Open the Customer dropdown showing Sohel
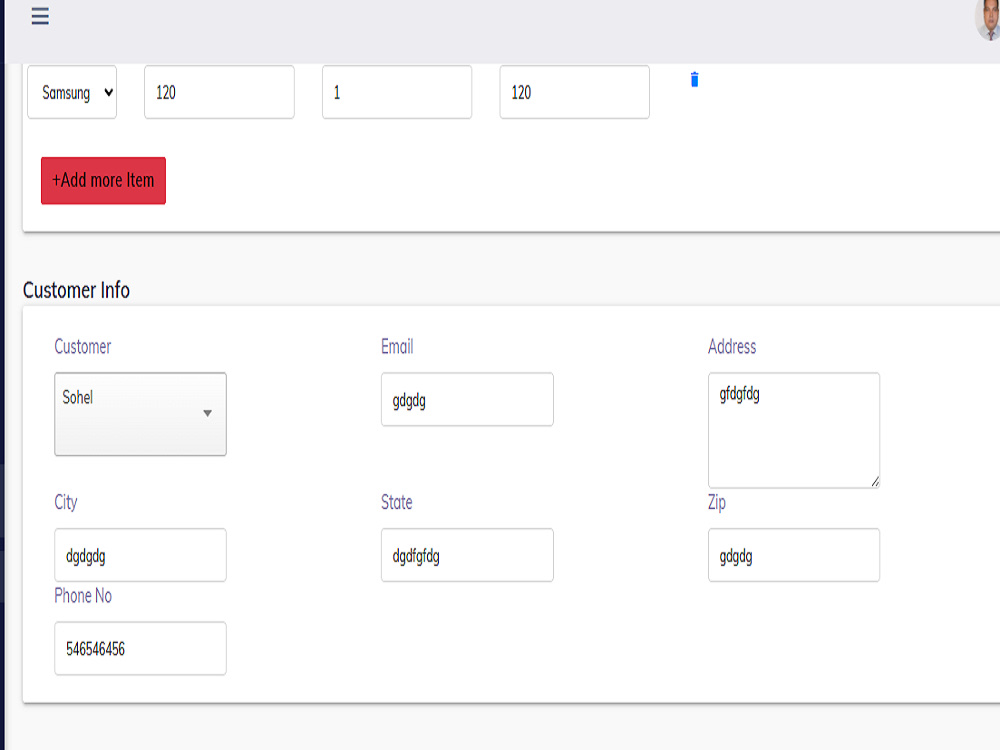1000x750 pixels. click(x=140, y=414)
